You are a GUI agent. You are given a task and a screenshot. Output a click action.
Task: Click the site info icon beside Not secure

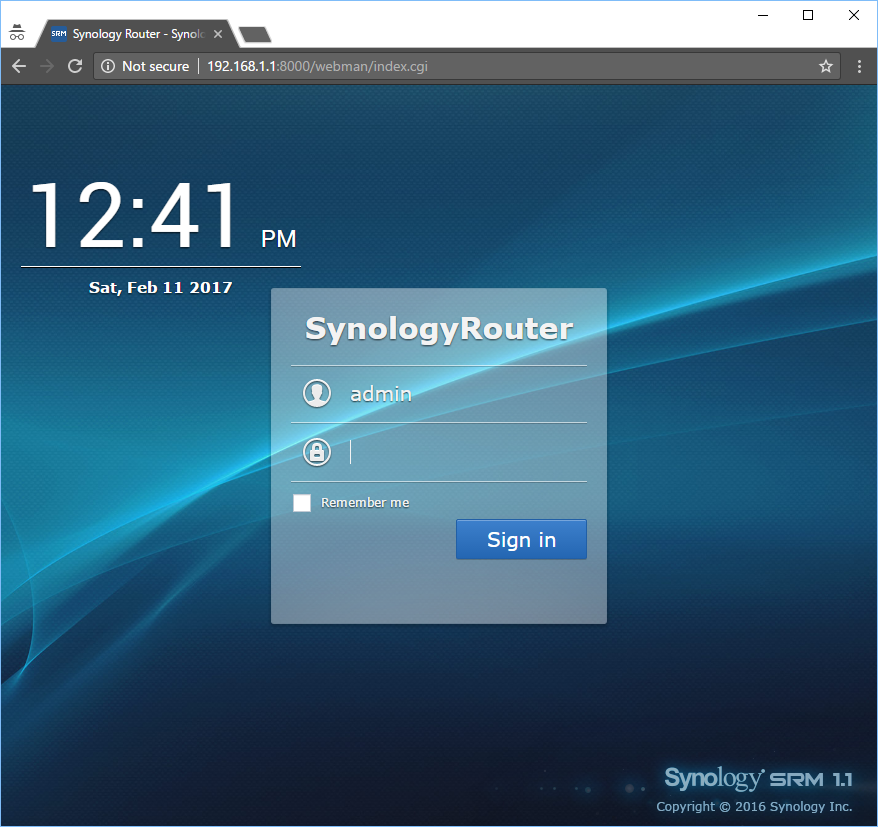point(108,66)
